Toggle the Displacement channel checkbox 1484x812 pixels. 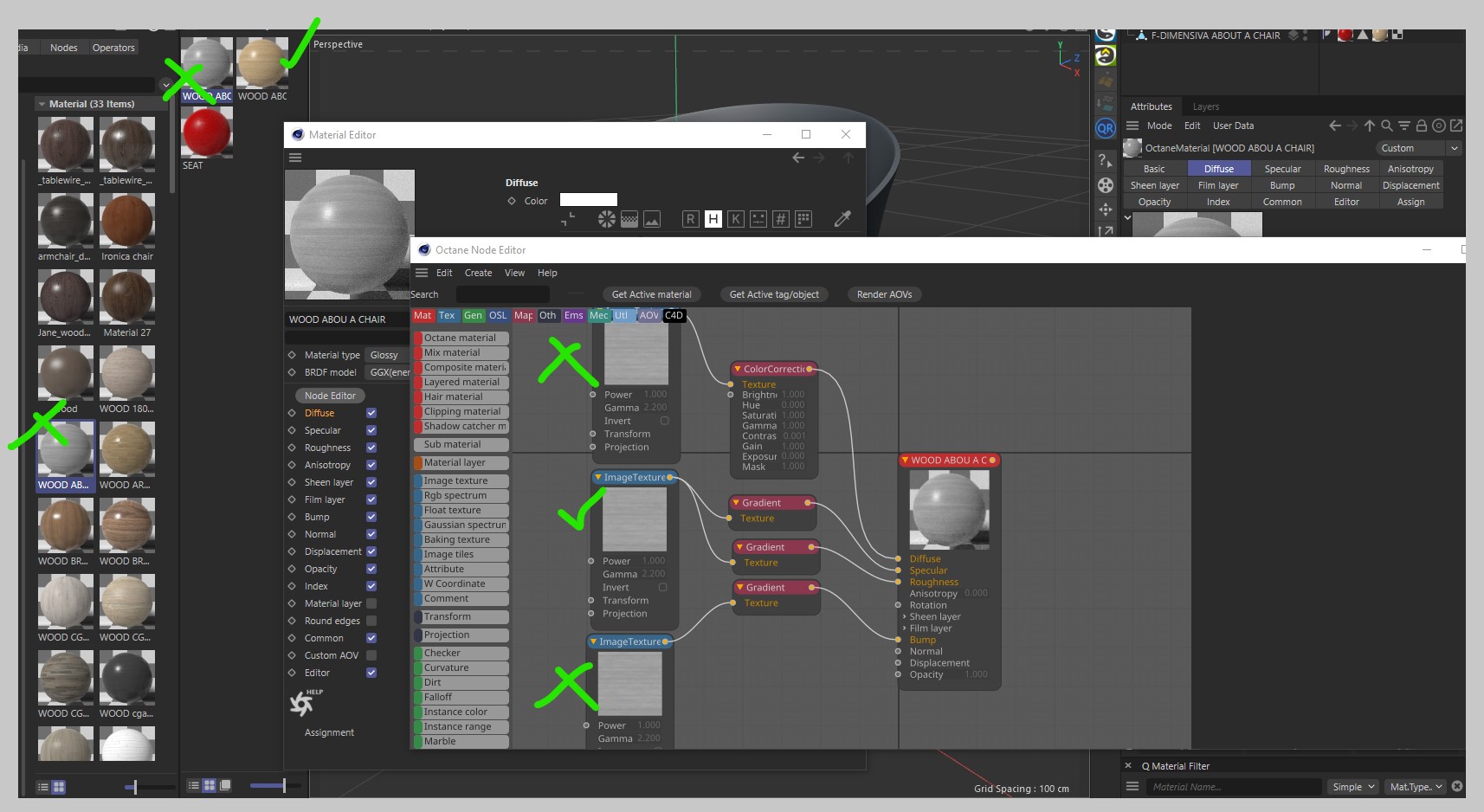click(371, 551)
